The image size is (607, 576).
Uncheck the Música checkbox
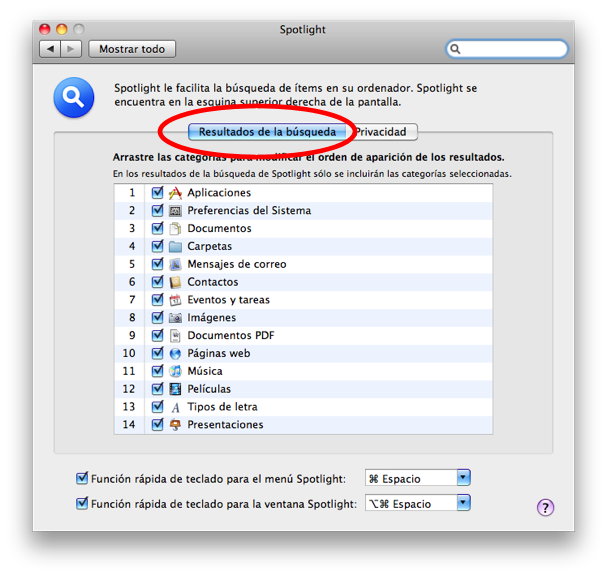[x=157, y=370]
